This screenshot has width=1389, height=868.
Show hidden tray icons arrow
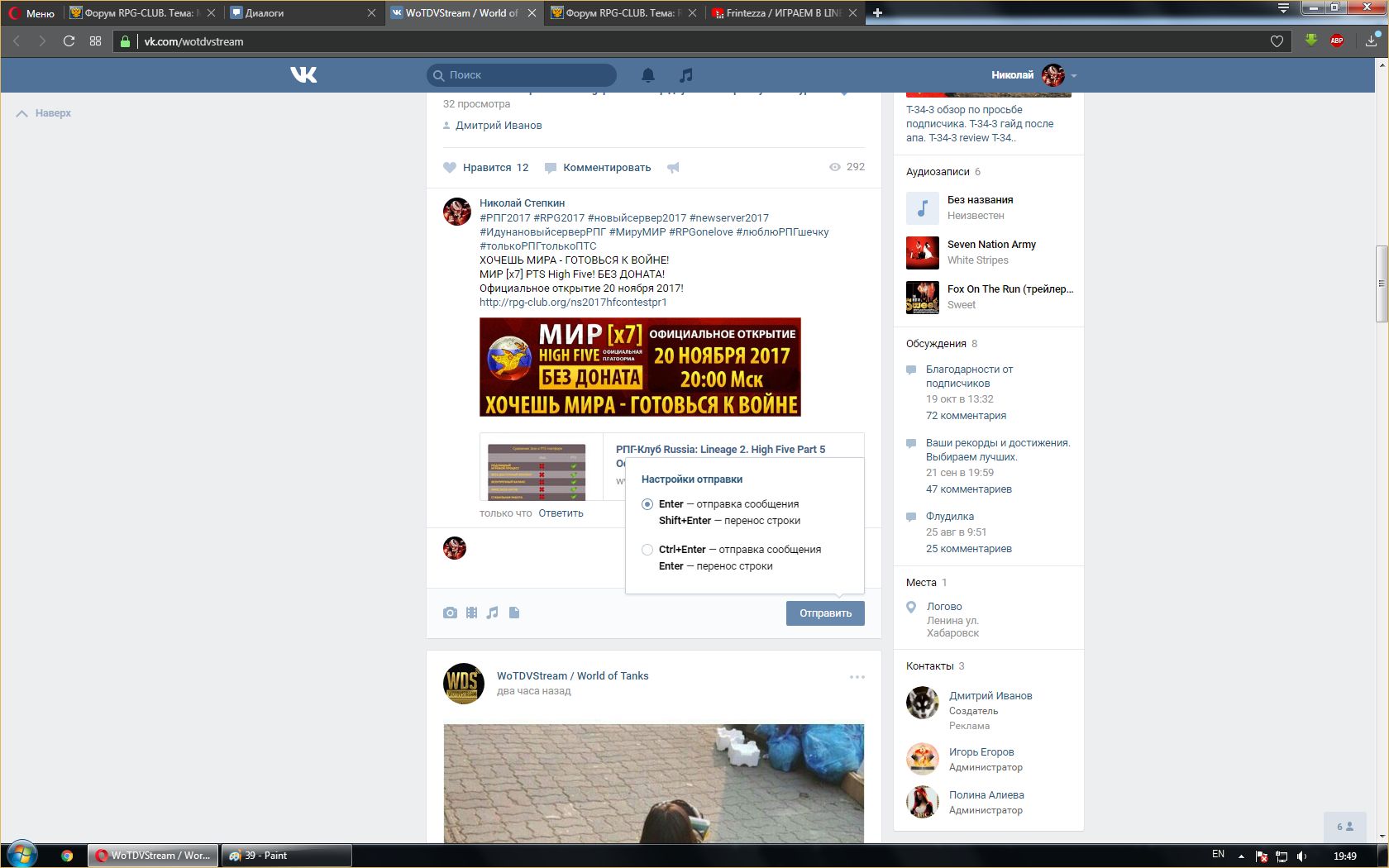[1240, 856]
